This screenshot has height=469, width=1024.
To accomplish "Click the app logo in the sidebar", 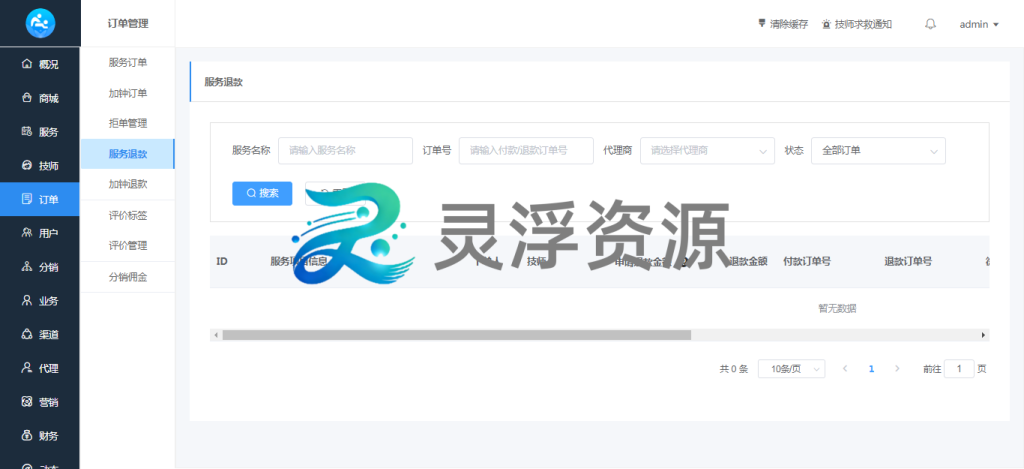I will (40, 24).
